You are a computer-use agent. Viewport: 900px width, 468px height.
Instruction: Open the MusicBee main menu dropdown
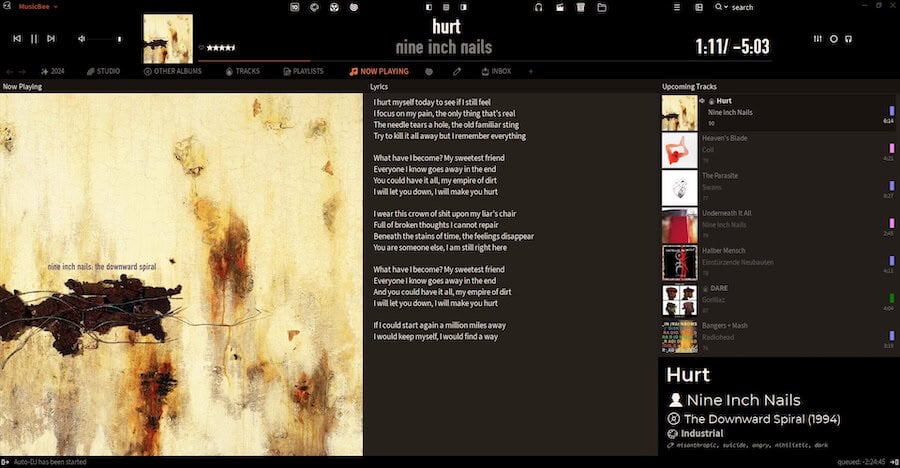click(38, 7)
